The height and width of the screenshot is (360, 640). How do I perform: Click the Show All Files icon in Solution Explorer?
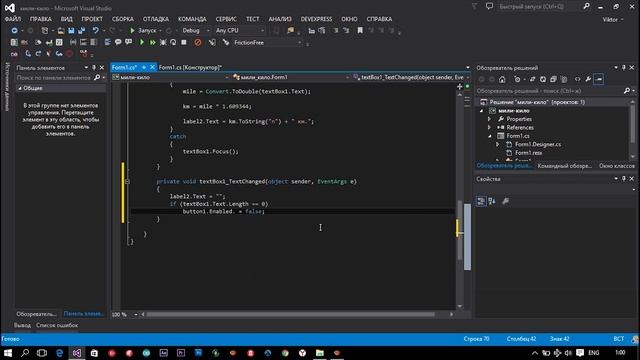pos(564,79)
